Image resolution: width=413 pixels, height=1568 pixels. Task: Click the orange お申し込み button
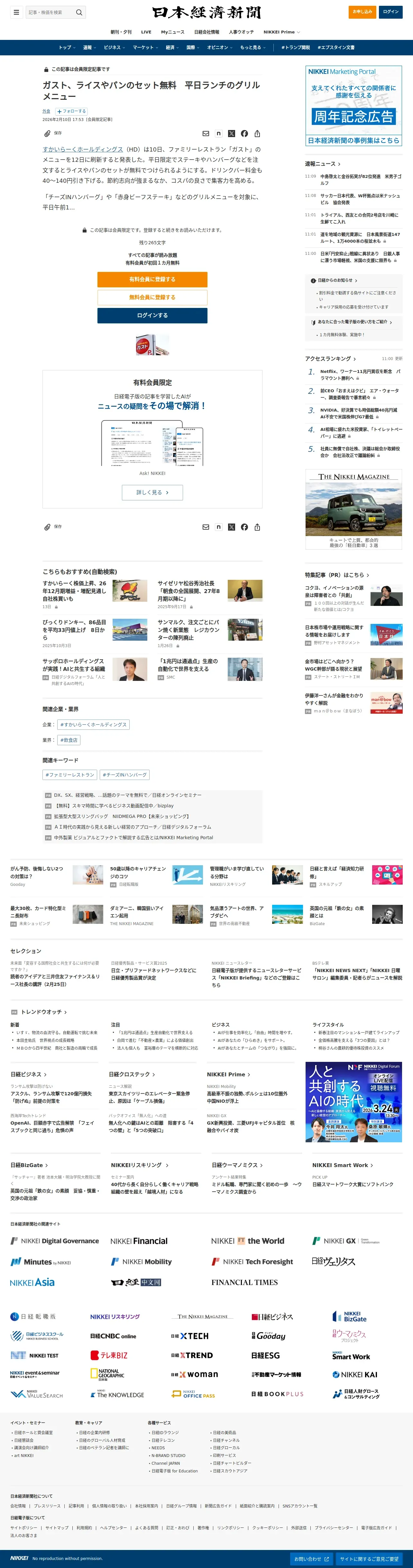(x=362, y=12)
